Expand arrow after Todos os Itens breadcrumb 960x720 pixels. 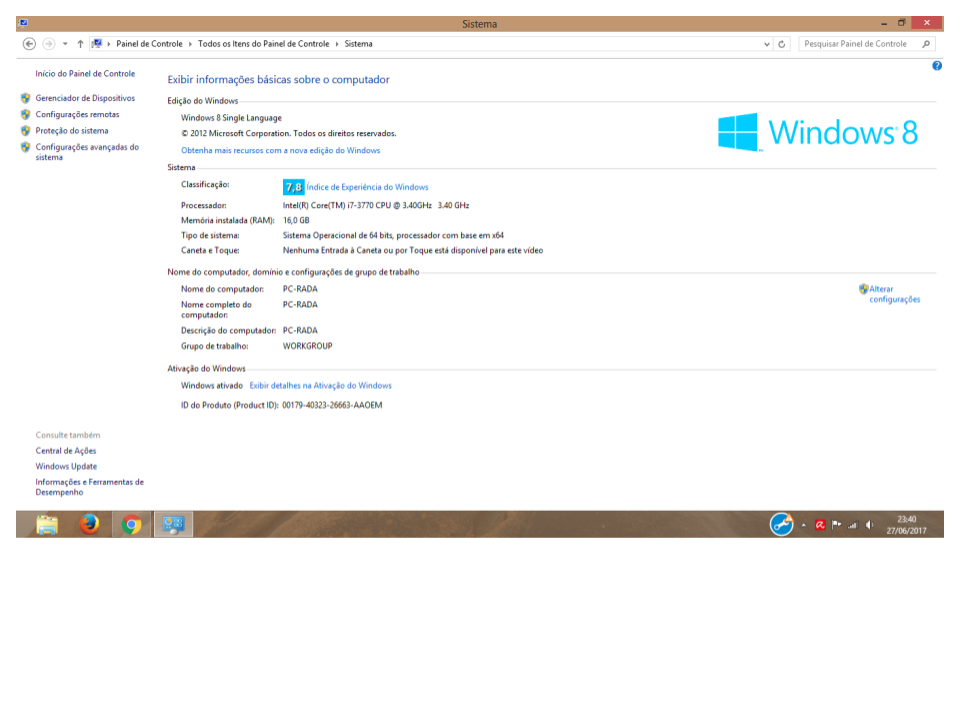click(337, 44)
